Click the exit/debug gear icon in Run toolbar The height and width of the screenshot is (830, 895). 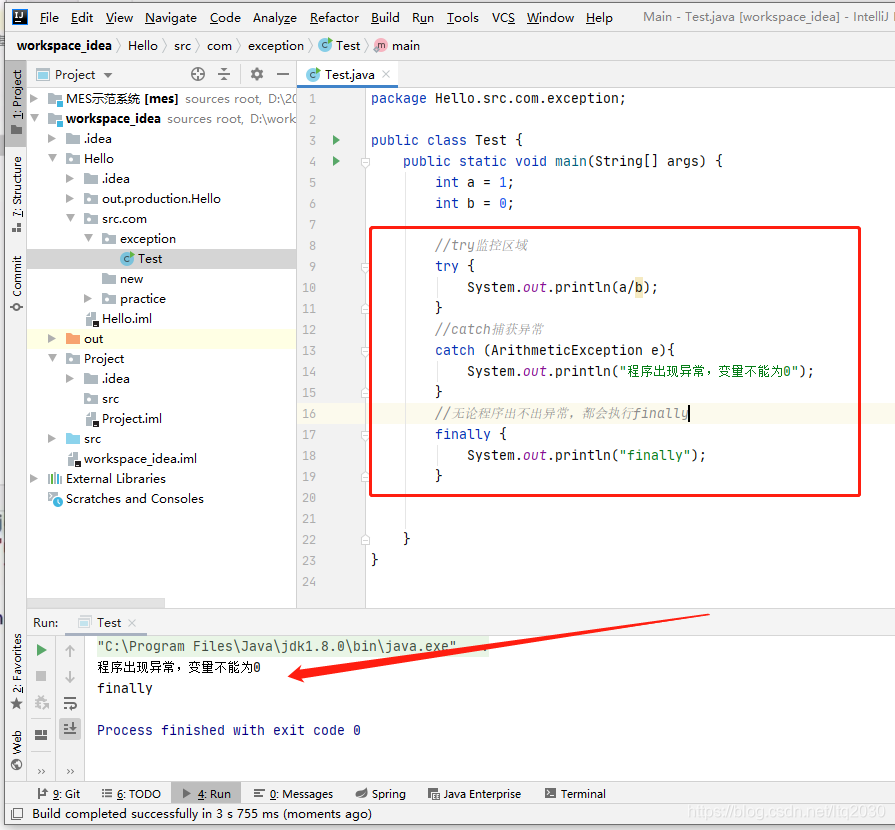tap(41, 703)
